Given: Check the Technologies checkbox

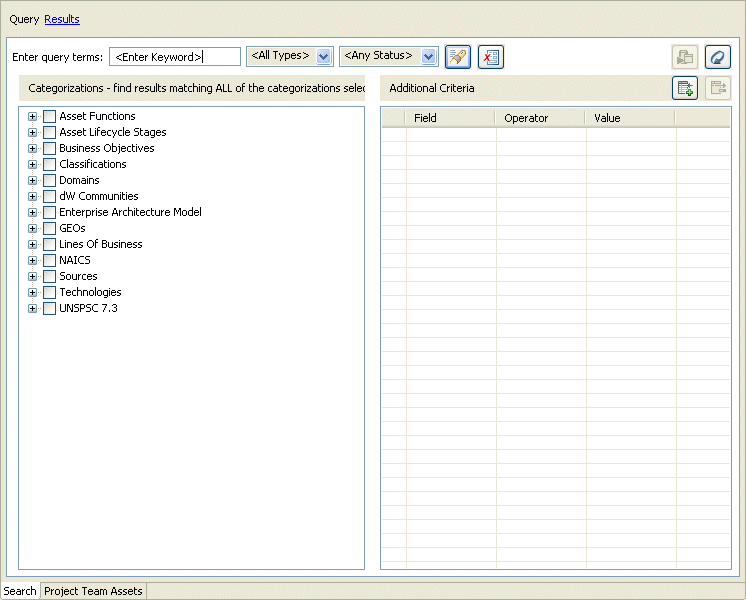Looking at the screenshot, I should (x=49, y=292).
